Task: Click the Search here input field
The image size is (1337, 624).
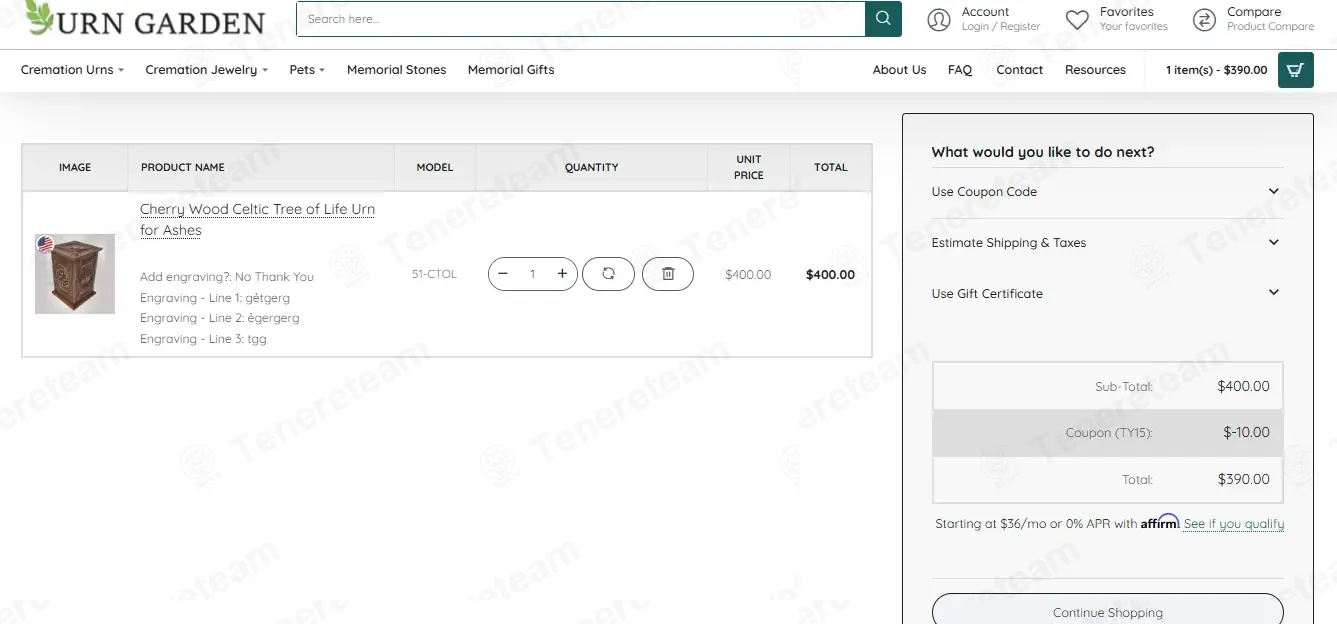Action: pos(581,19)
